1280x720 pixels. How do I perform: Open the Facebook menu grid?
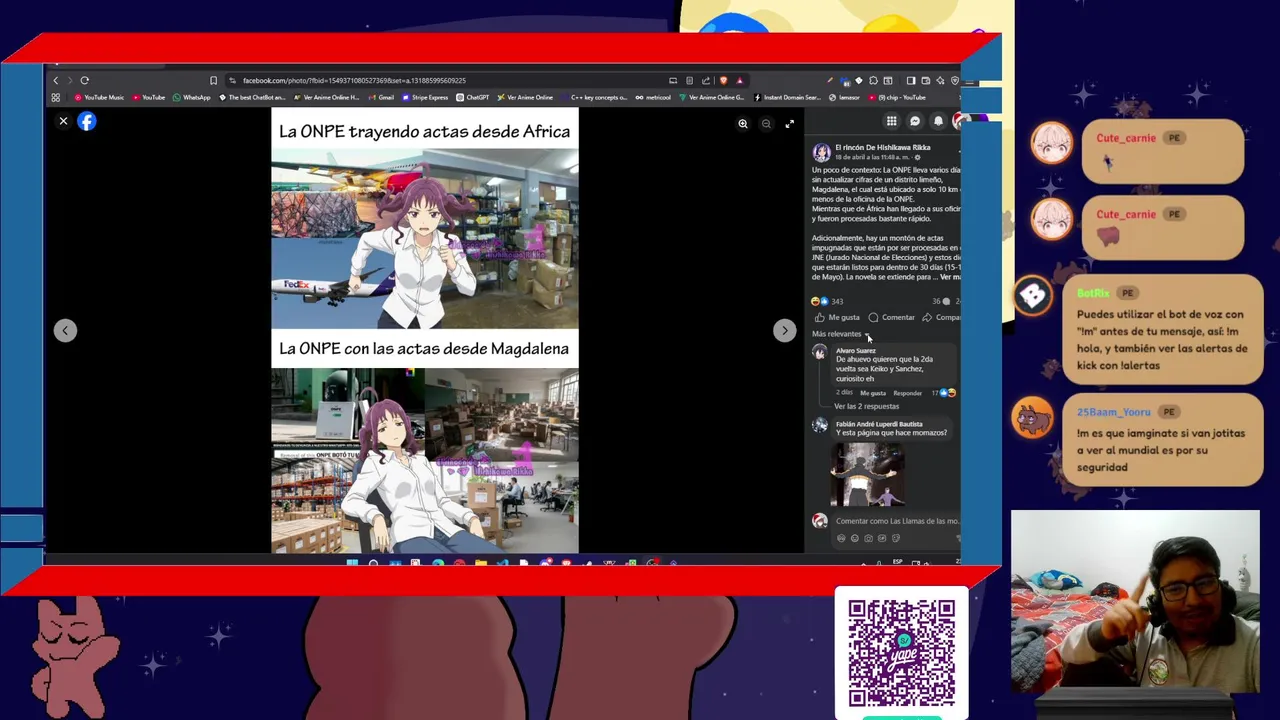pos(891,121)
